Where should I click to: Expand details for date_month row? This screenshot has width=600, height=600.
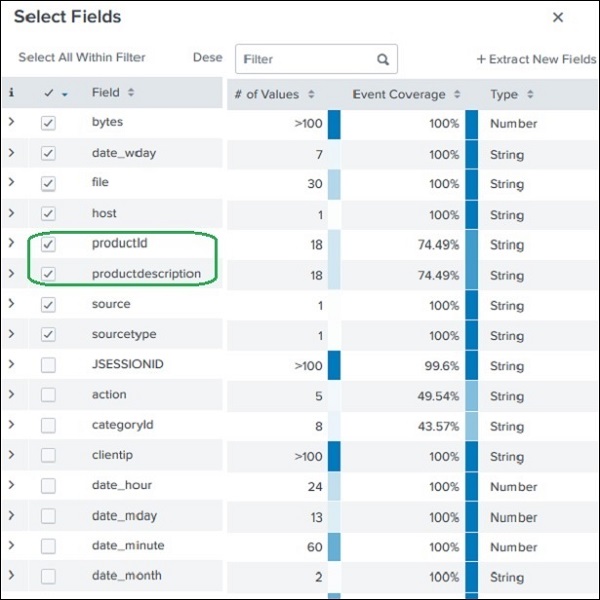point(12,576)
